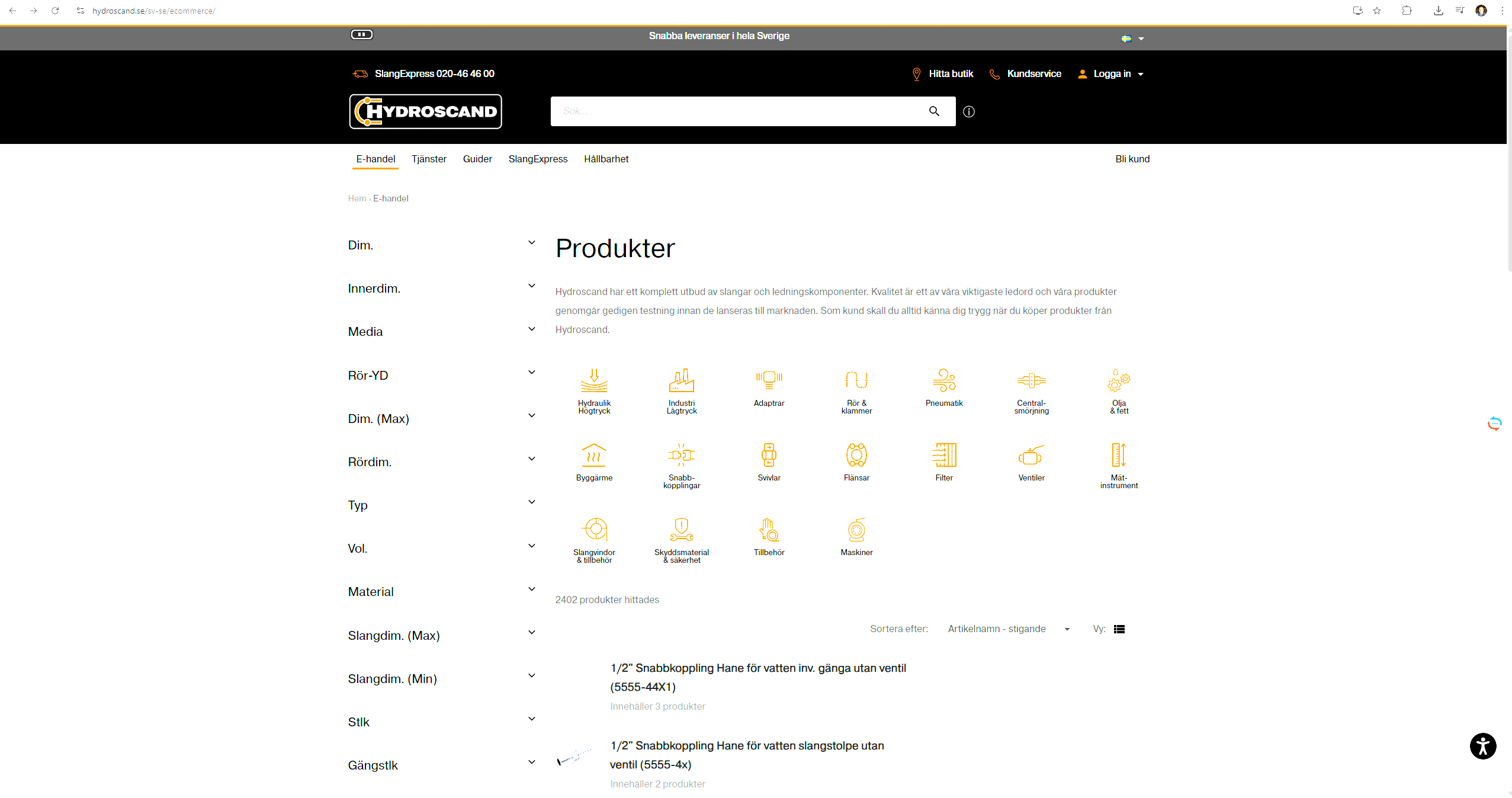
Task: Click the Bli kund link
Action: [1132, 159]
